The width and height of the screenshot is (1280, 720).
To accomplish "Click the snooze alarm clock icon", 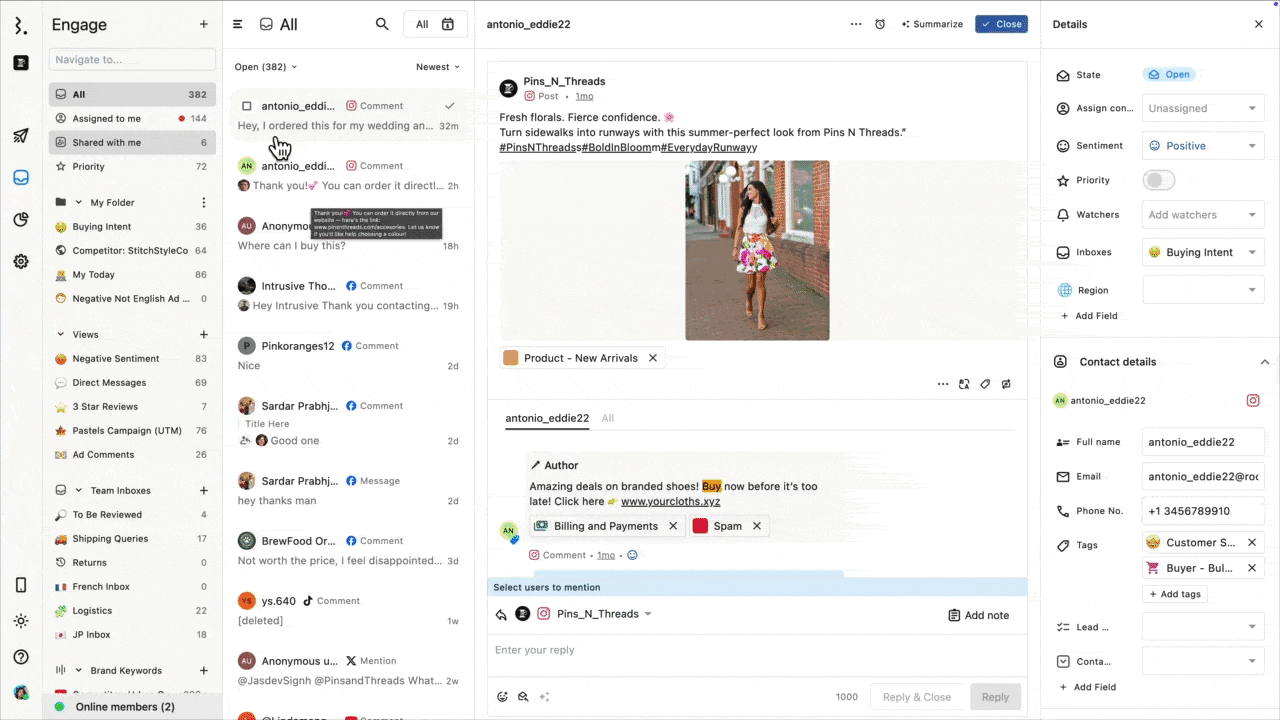I will (x=880, y=24).
